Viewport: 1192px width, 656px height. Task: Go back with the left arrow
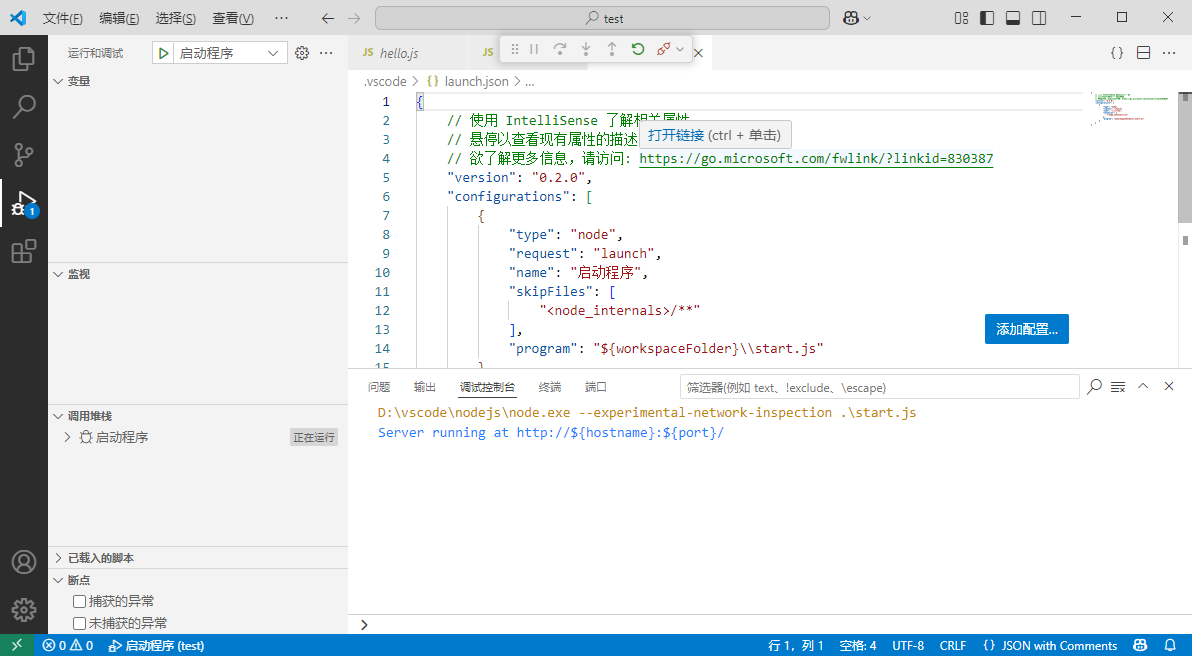(328, 18)
